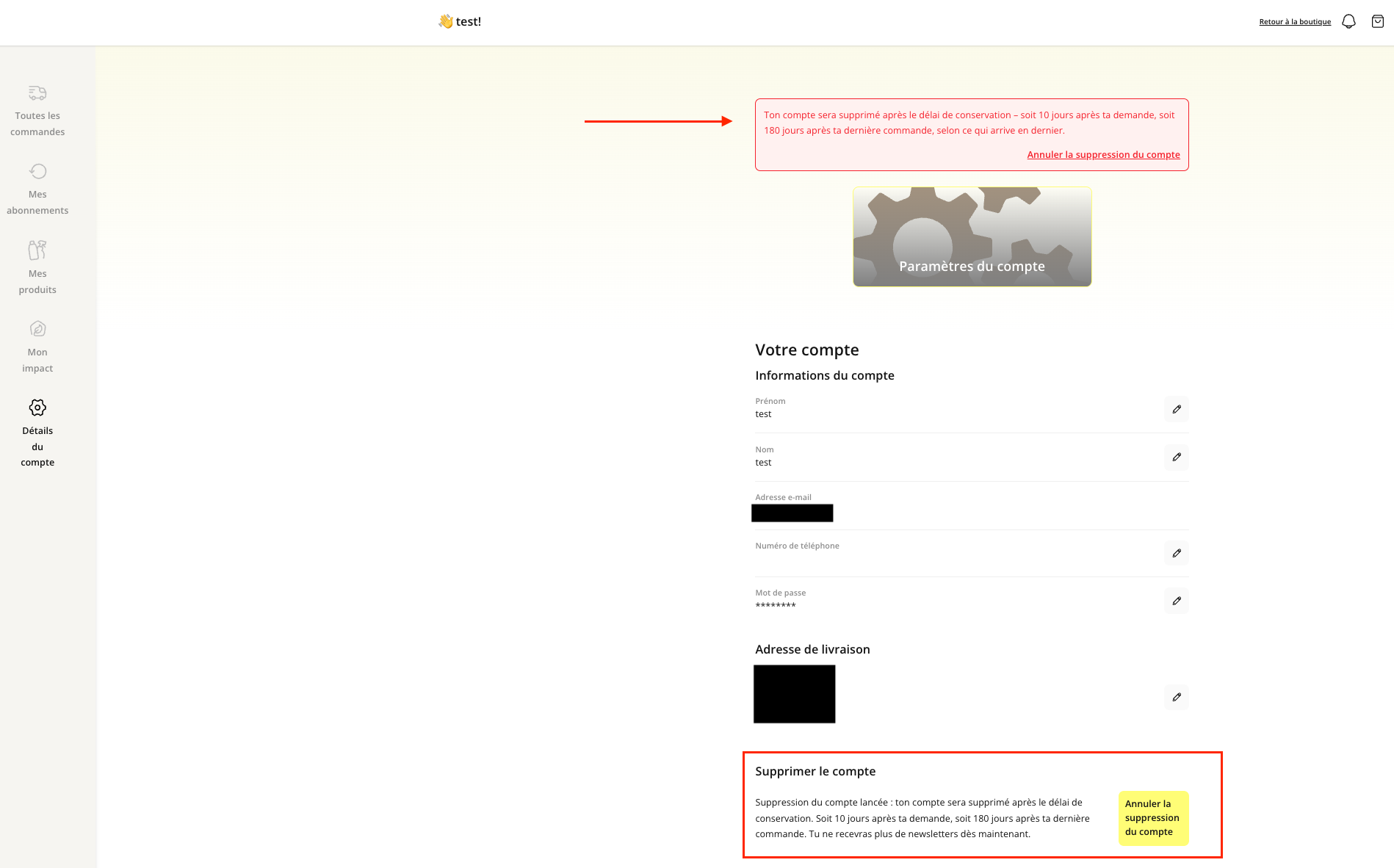Edit the Nom field pencil icon
1394x868 pixels.
coord(1177,457)
